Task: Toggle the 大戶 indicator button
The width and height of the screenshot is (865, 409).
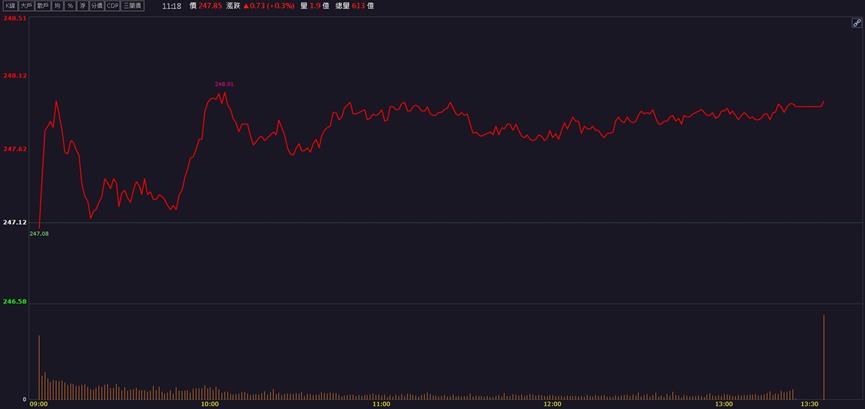Action: click(x=26, y=6)
